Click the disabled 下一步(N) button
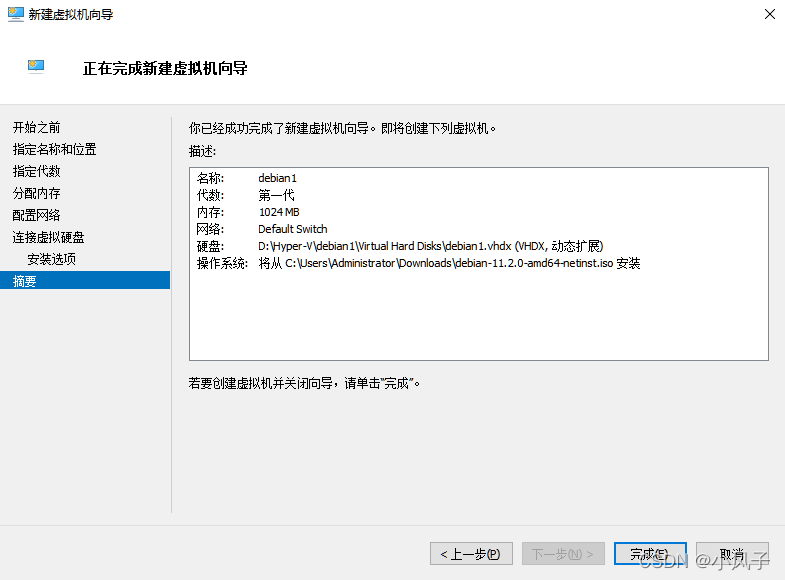This screenshot has height=580, width=785. click(x=563, y=554)
